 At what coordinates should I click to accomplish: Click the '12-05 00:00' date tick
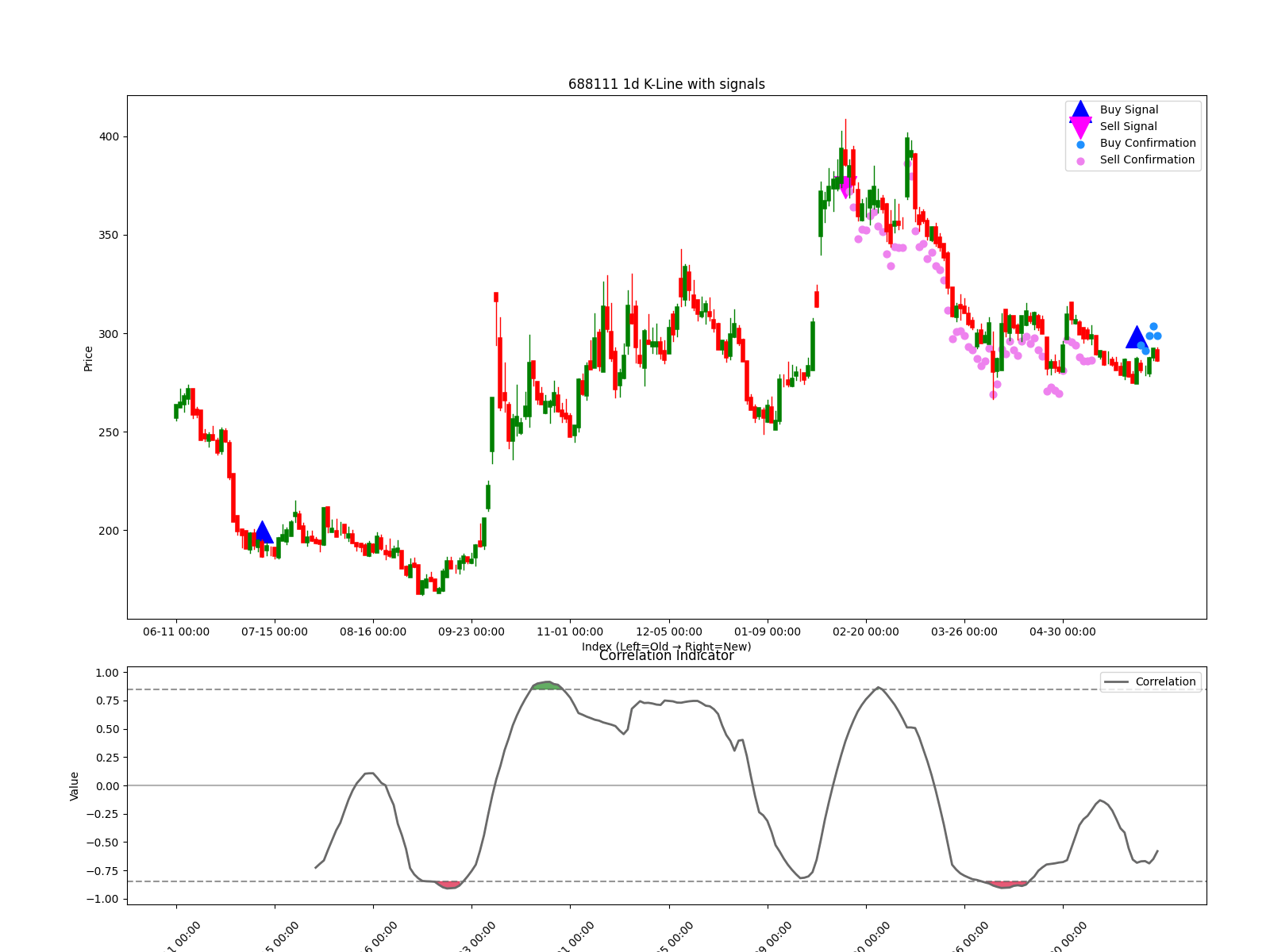669,632
